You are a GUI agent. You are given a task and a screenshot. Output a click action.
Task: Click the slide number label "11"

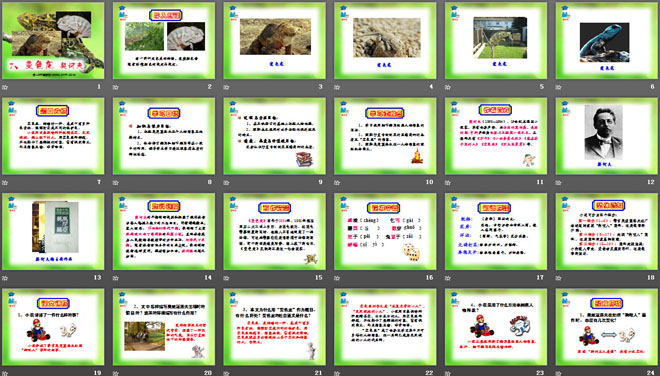pos(540,182)
